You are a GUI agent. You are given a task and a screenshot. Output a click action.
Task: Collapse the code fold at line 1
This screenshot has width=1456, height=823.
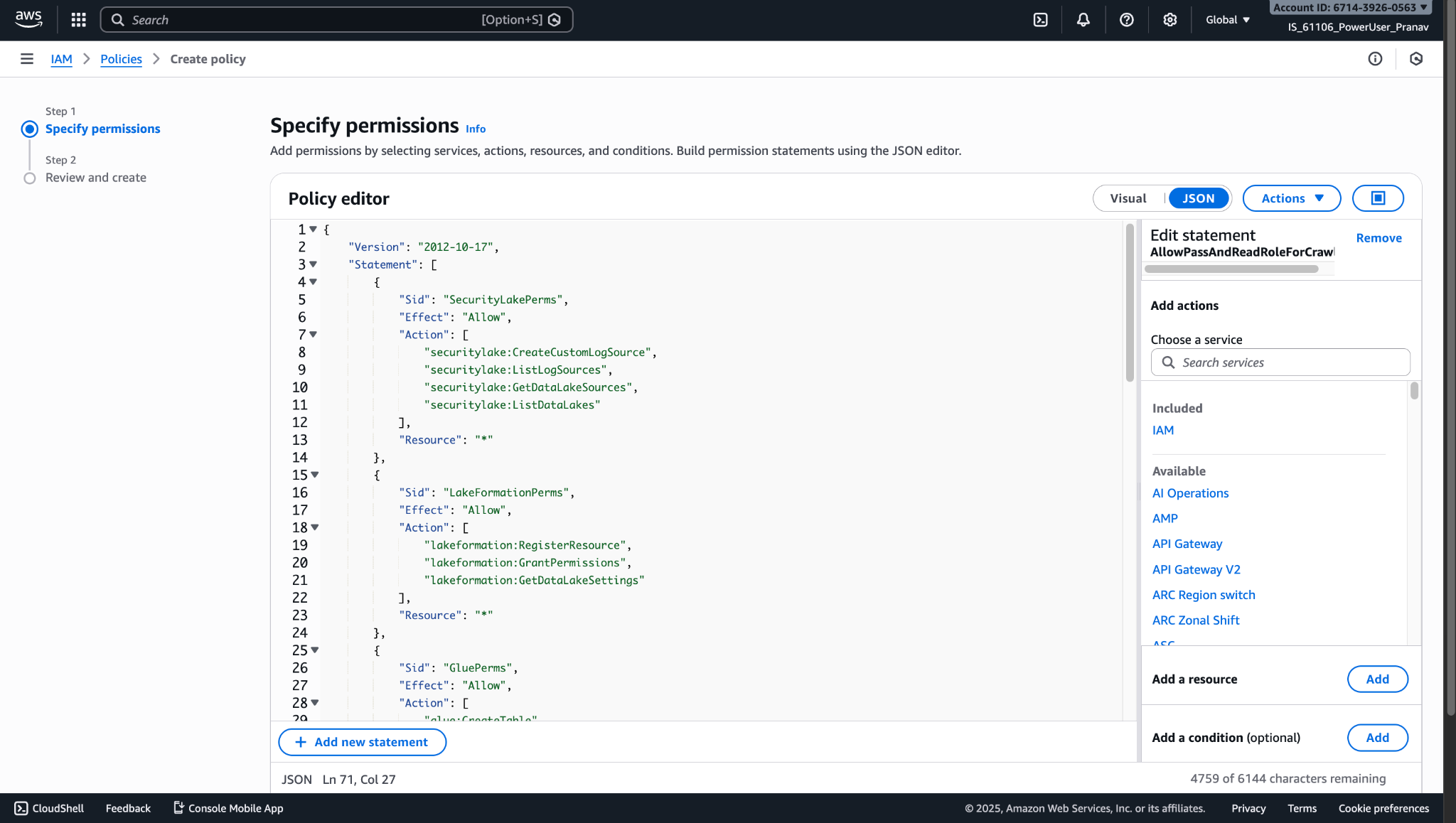tap(313, 230)
